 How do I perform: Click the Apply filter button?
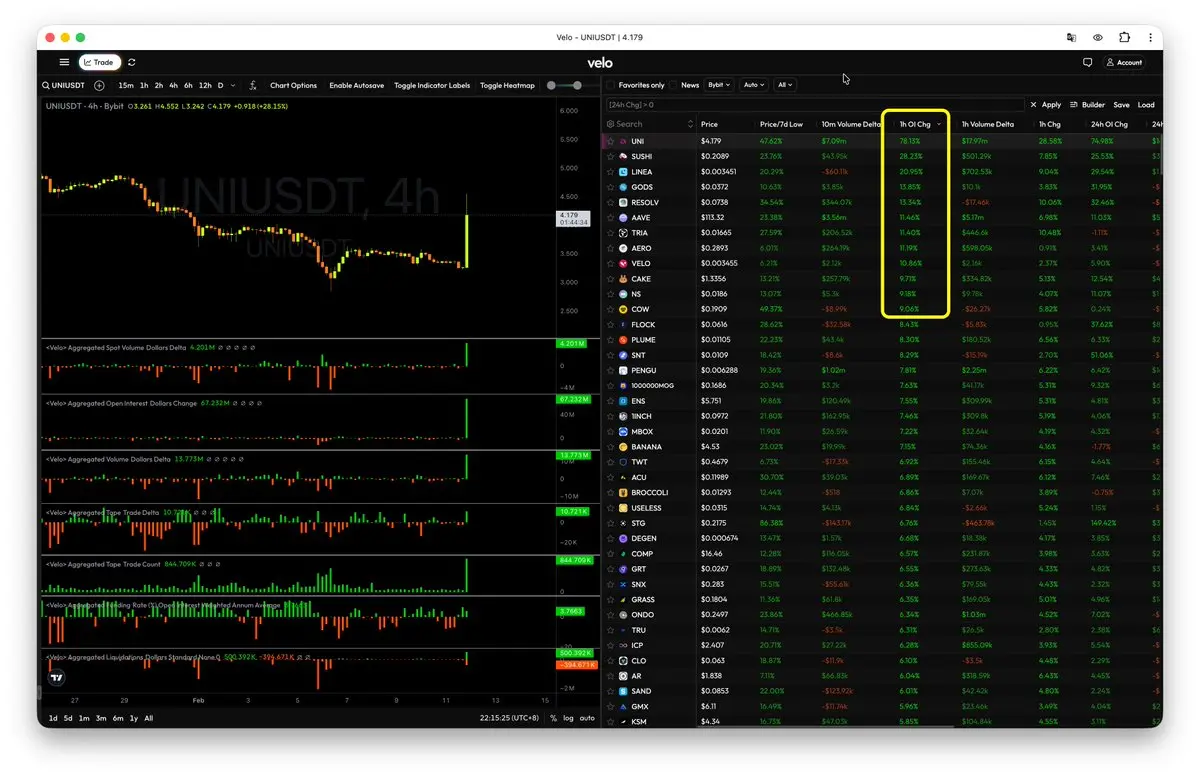pos(1051,104)
